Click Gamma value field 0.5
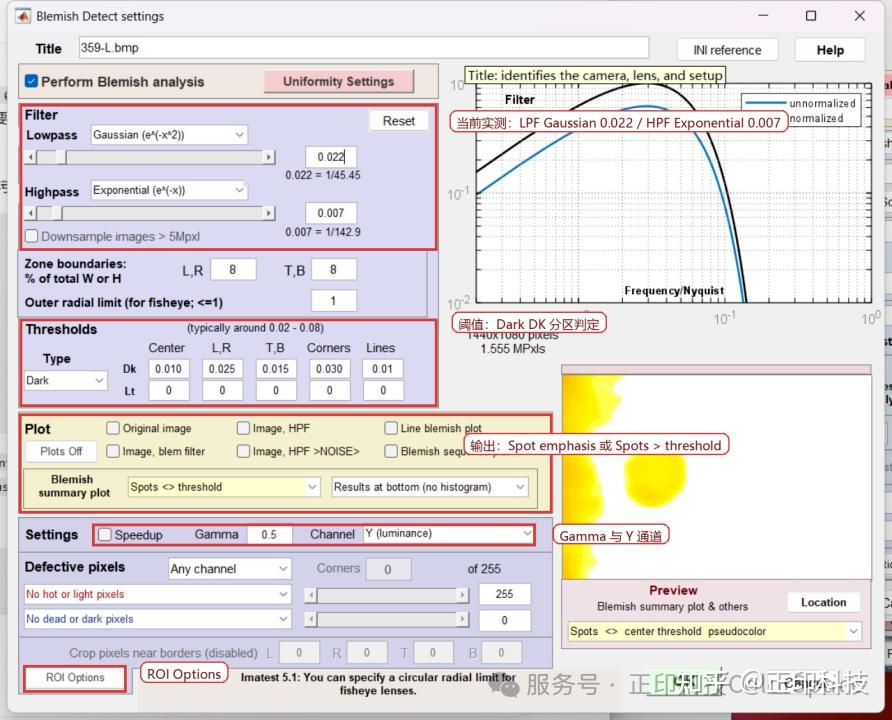The height and width of the screenshot is (720, 892). [x=269, y=535]
